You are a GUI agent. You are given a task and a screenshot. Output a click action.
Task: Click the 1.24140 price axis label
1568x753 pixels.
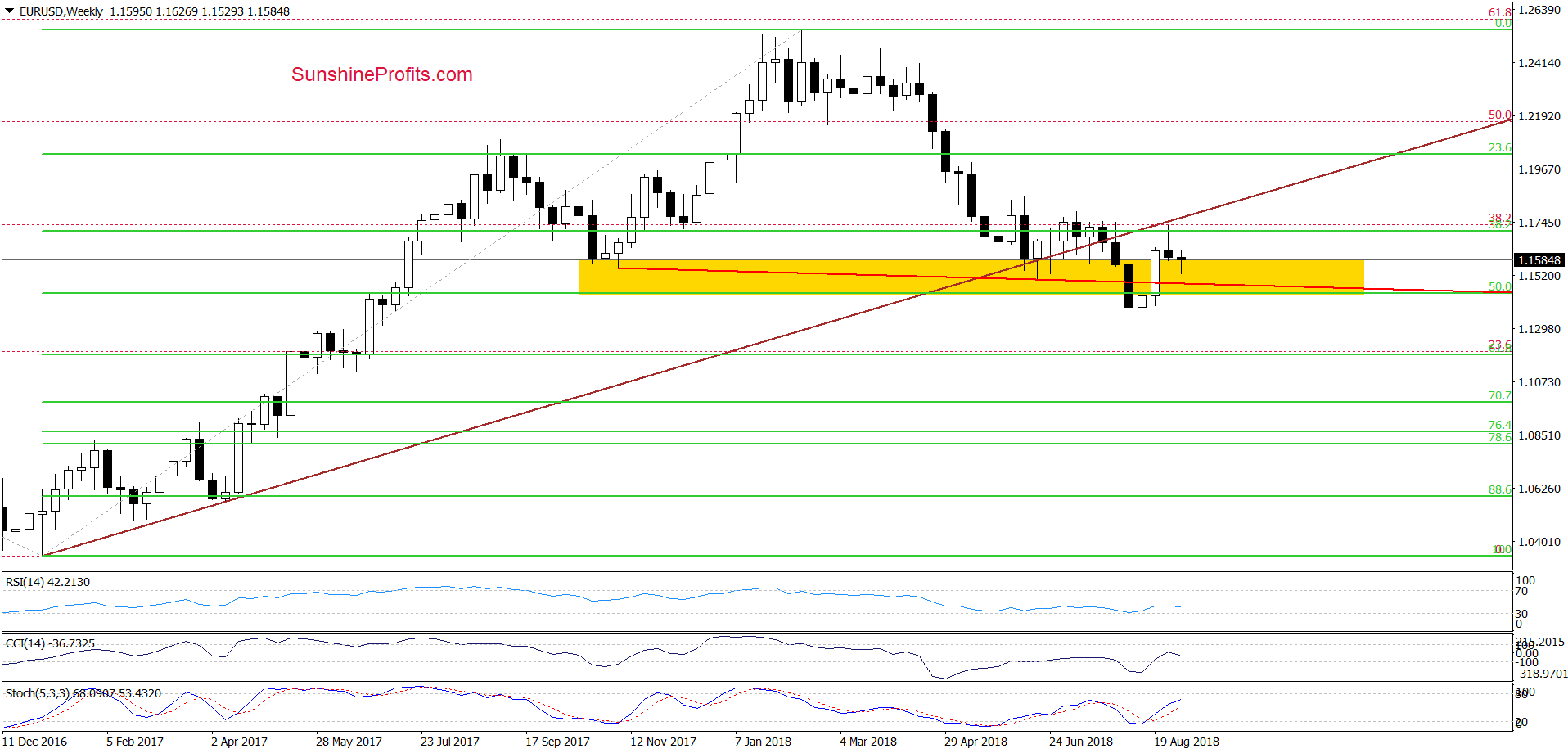(1539, 63)
